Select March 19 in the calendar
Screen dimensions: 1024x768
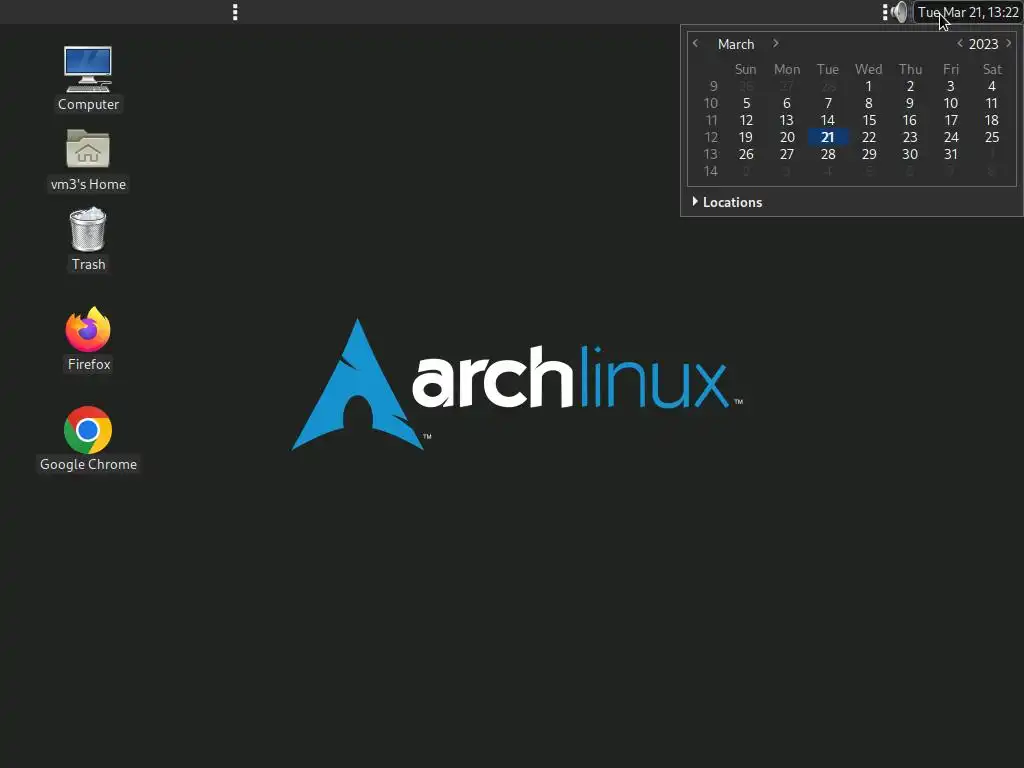click(x=746, y=137)
